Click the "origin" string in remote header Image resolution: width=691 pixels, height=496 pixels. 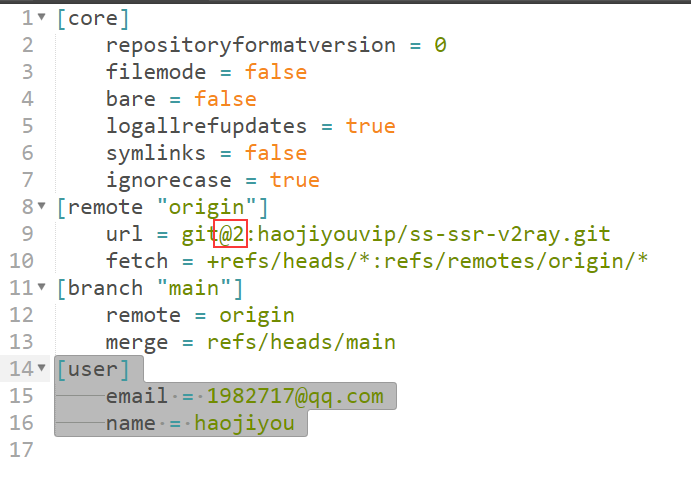point(207,207)
